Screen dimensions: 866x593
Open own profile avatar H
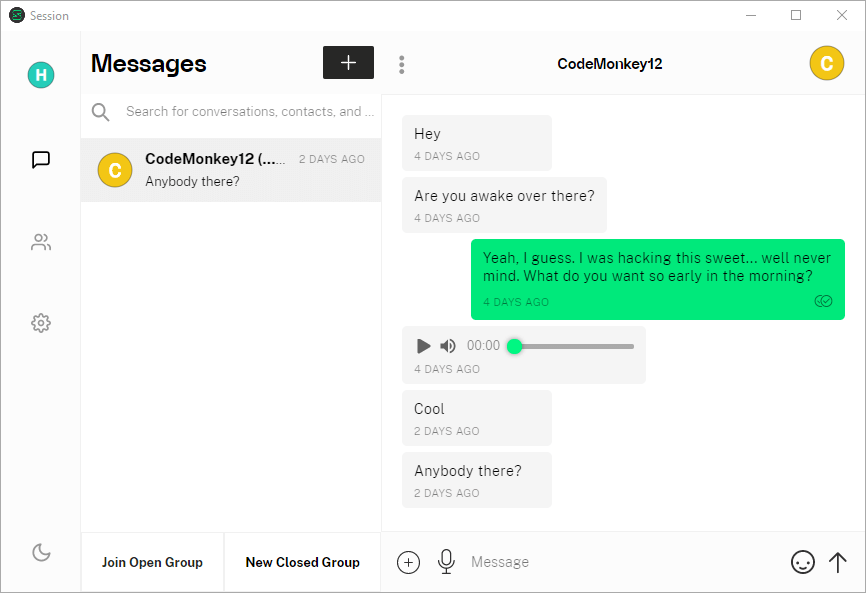41,75
